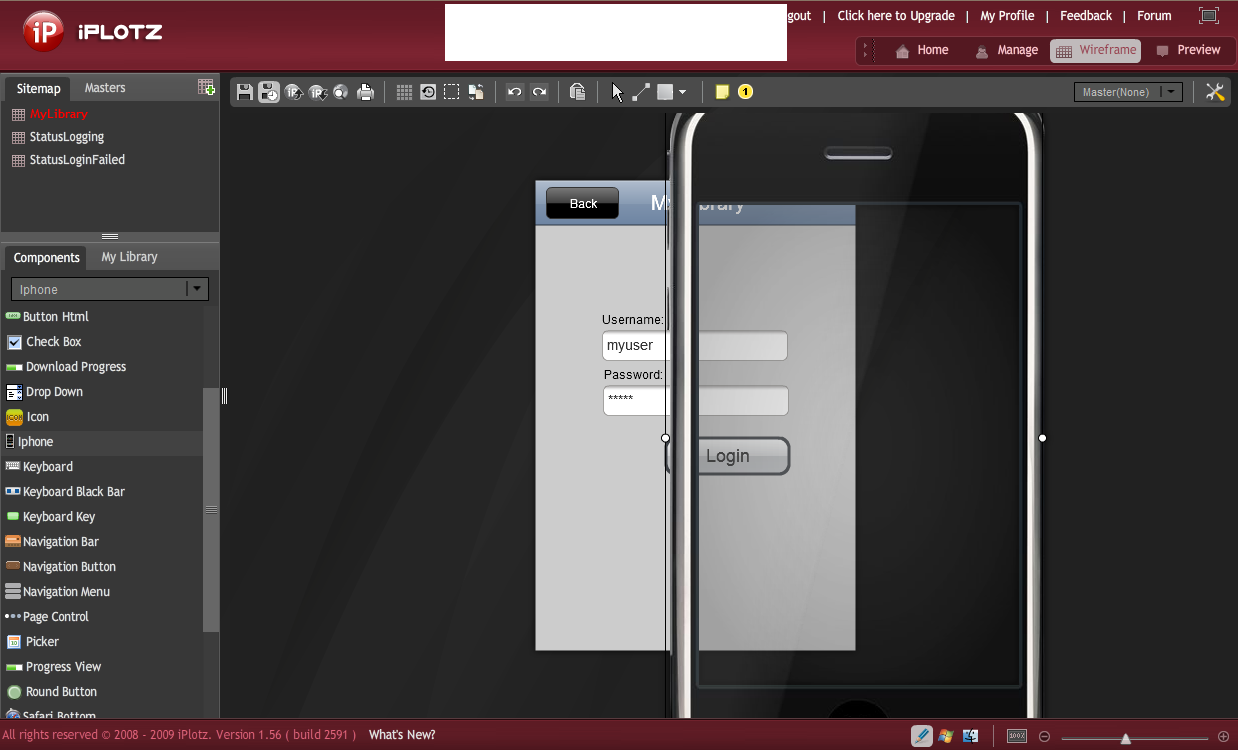This screenshot has width=1238, height=750.
Task: Click the fullscreen icon in the header
Action: (1209, 15)
